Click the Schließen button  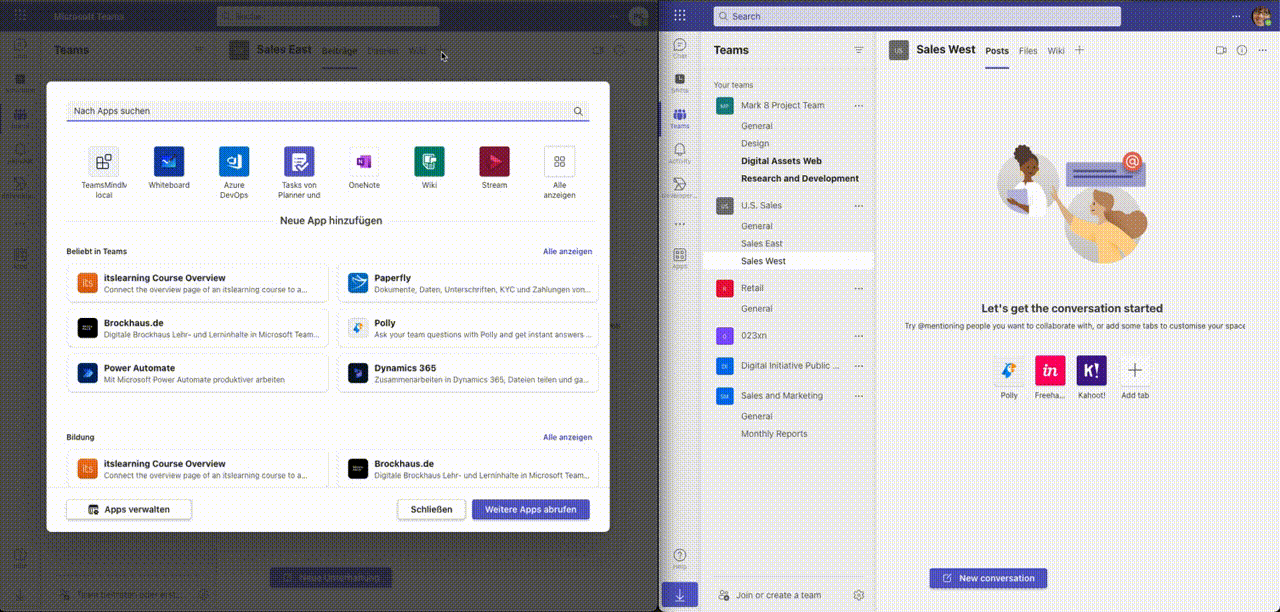point(431,509)
